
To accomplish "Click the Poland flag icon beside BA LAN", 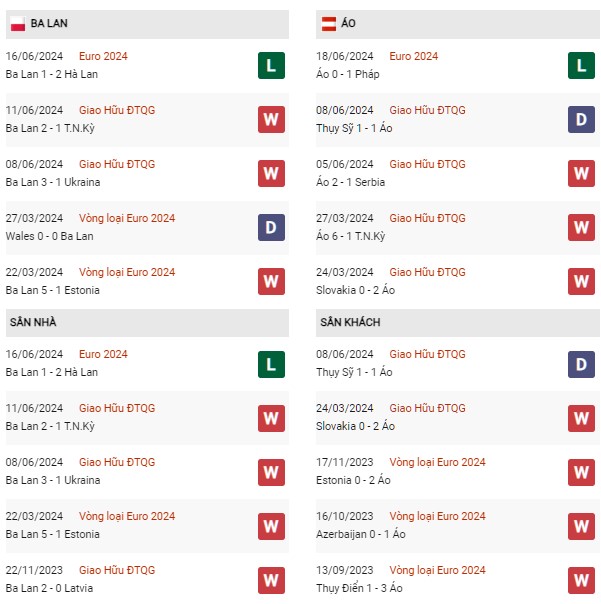I will [17, 23].
